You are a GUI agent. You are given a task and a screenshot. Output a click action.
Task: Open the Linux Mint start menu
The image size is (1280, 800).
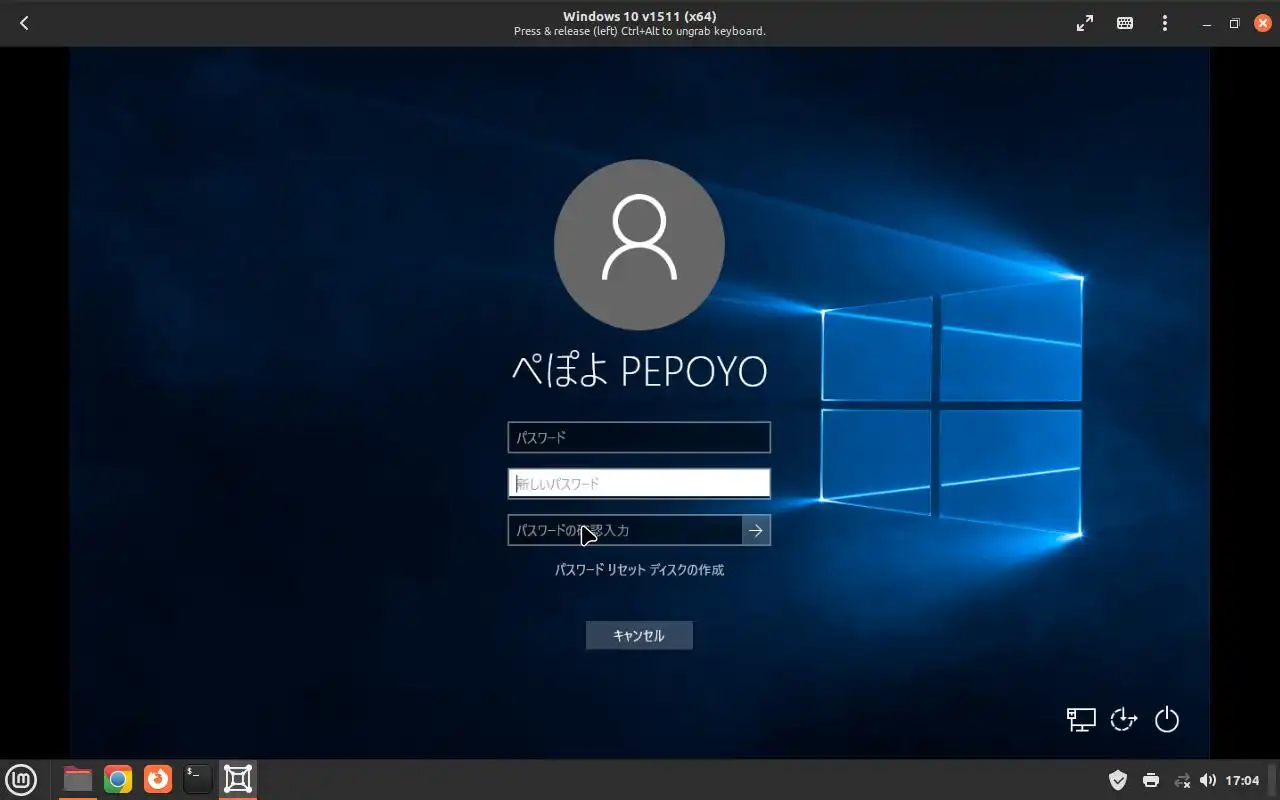[21, 779]
